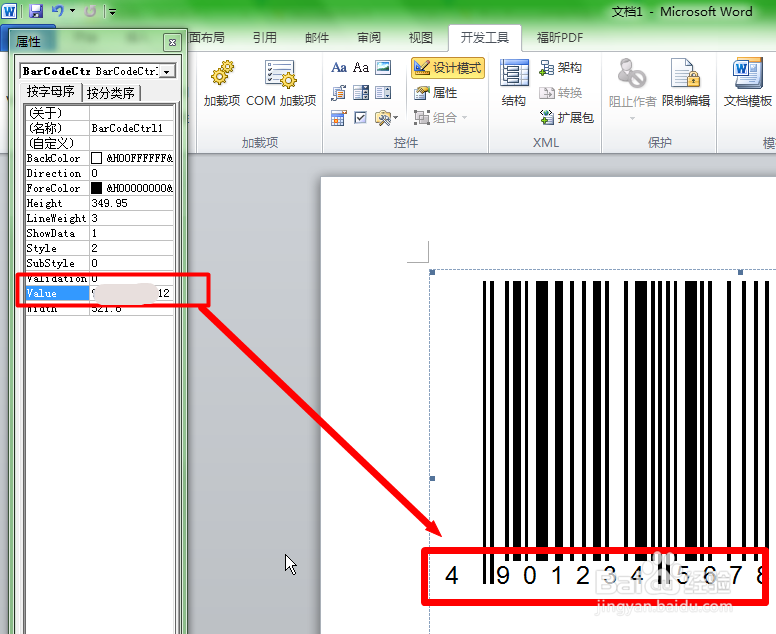Open the 页面布局 ribbon tab
Viewport: 776px width, 634px height.
[207, 38]
